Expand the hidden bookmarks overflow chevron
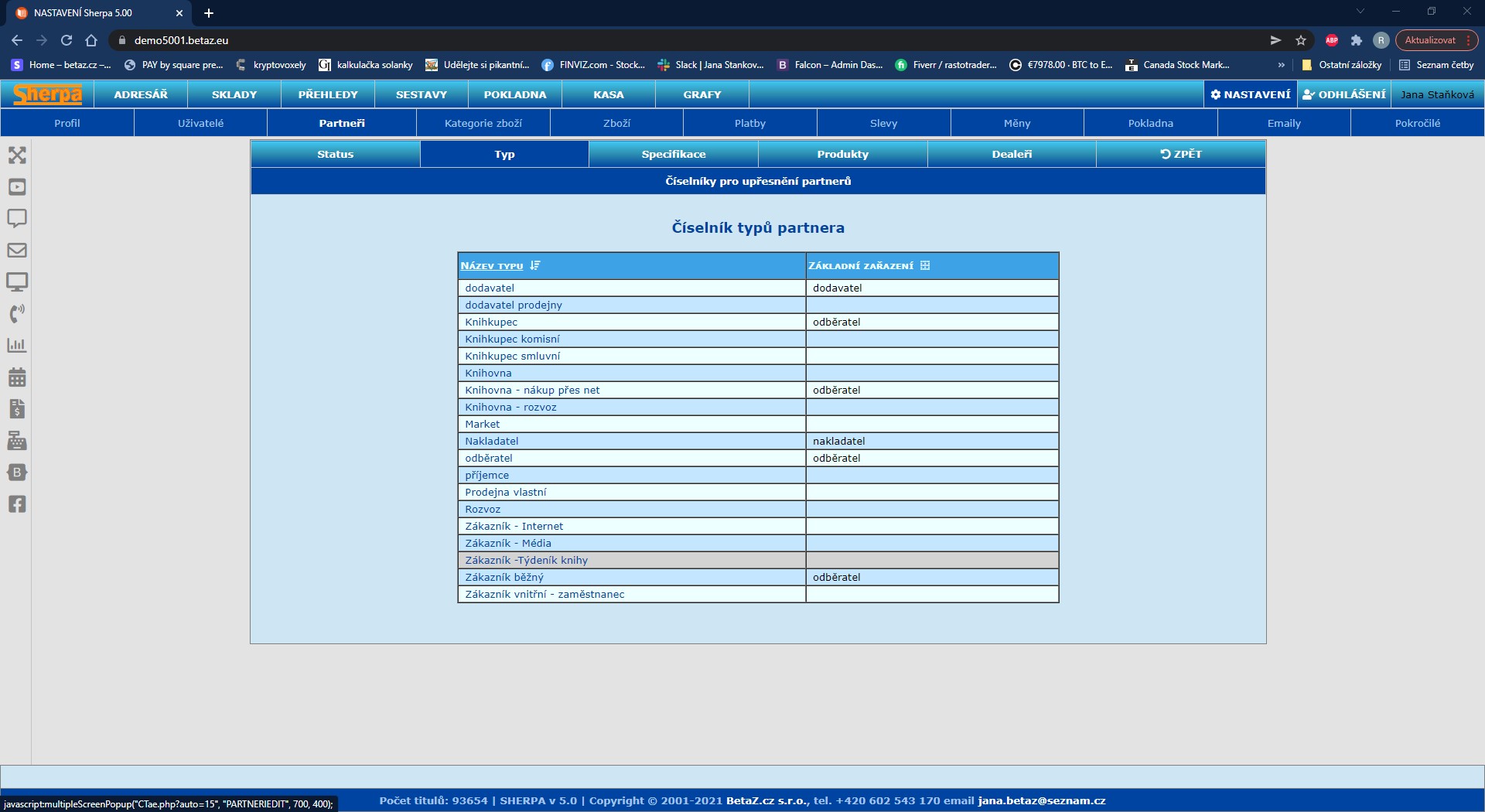 [x=1281, y=65]
